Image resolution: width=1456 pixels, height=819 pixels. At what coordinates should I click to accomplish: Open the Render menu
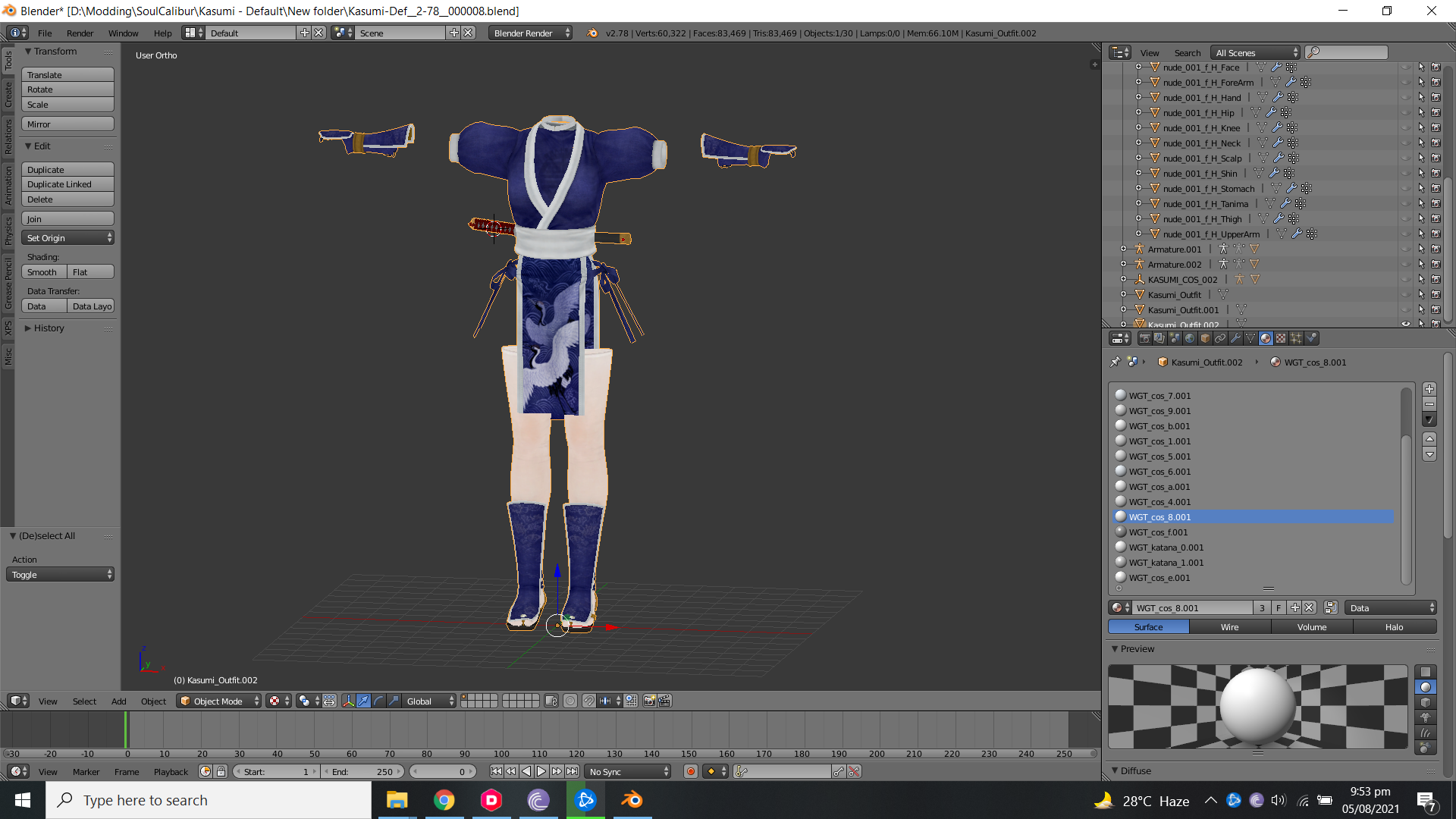[x=80, y=33]
